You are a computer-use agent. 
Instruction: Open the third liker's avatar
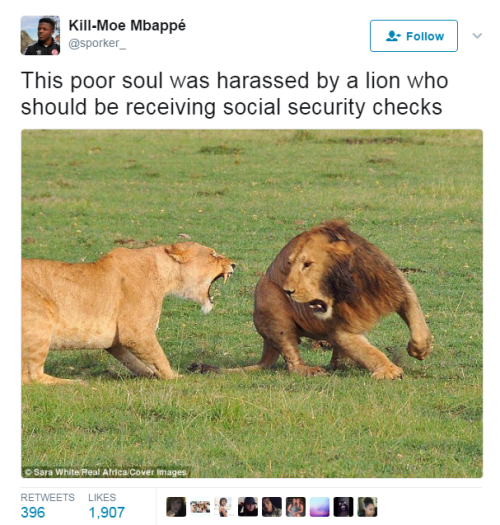click(224, 507)
